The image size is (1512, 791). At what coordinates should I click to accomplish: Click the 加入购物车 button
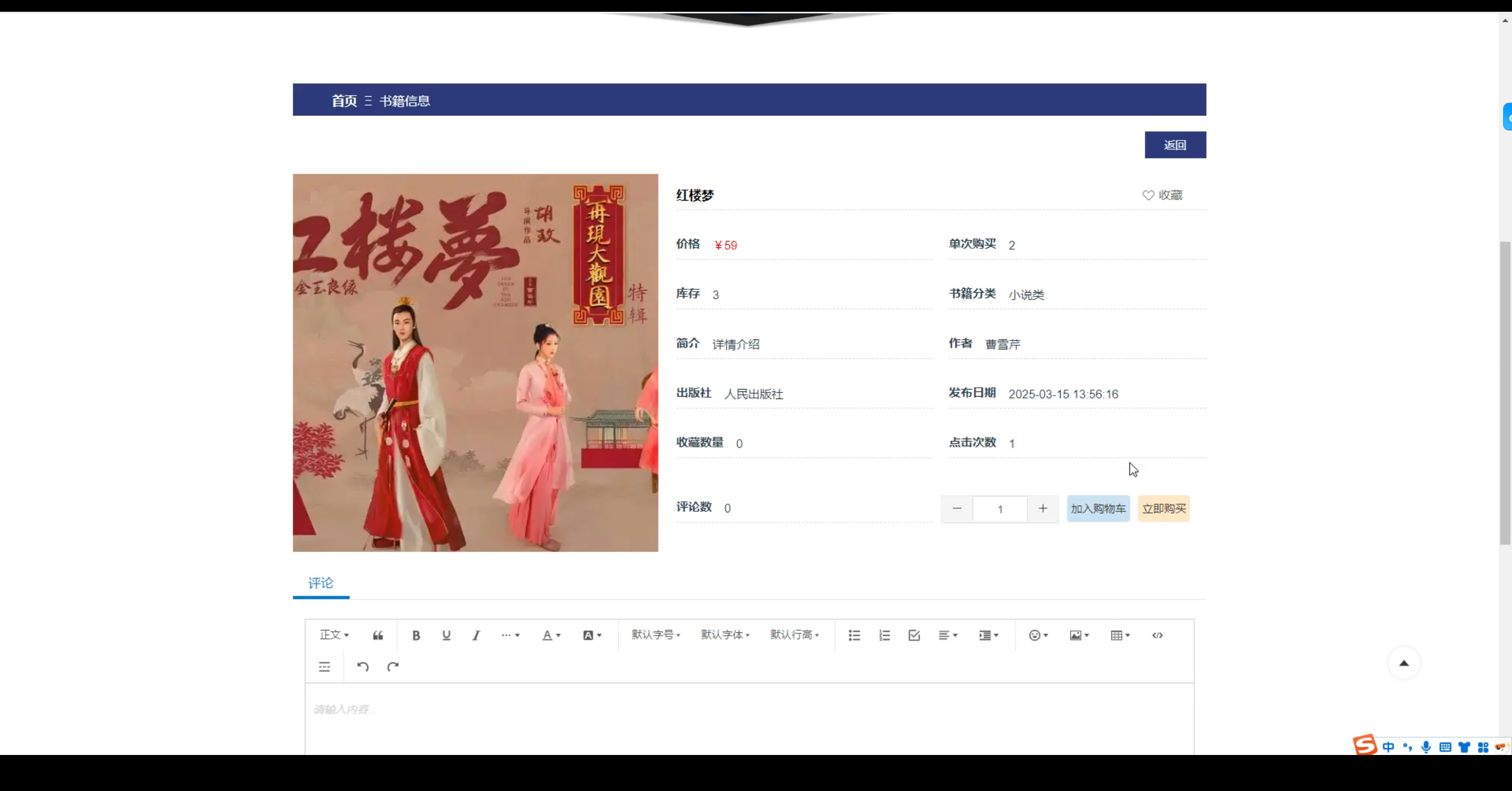[x=1098, y=508]
